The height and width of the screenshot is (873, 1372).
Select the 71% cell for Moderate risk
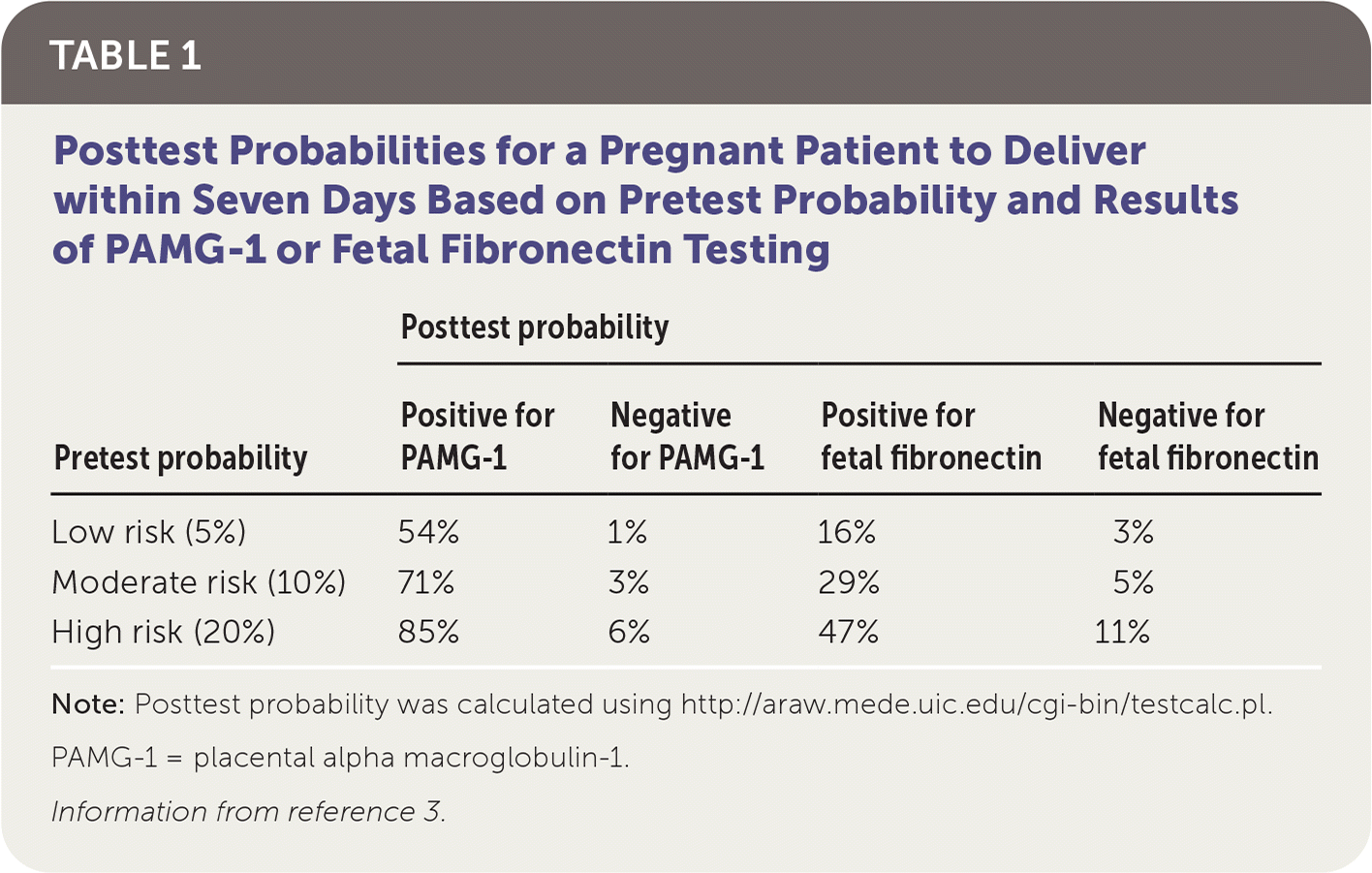426,582
